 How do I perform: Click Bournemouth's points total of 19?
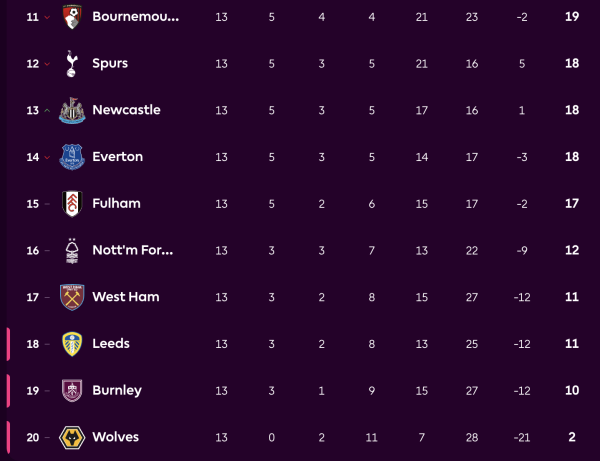tap(572, 16)
